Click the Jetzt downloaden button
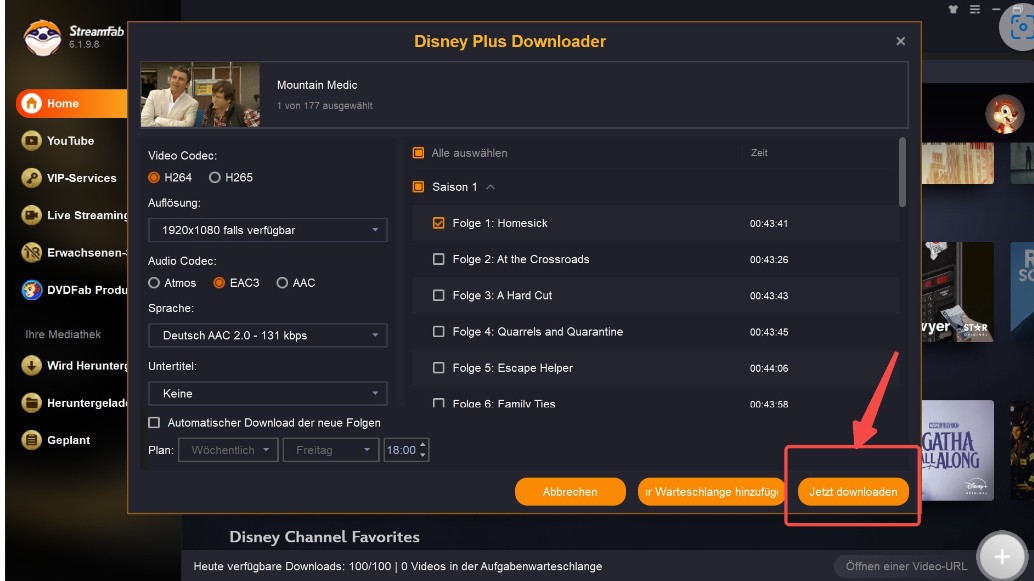 point(853,492)
